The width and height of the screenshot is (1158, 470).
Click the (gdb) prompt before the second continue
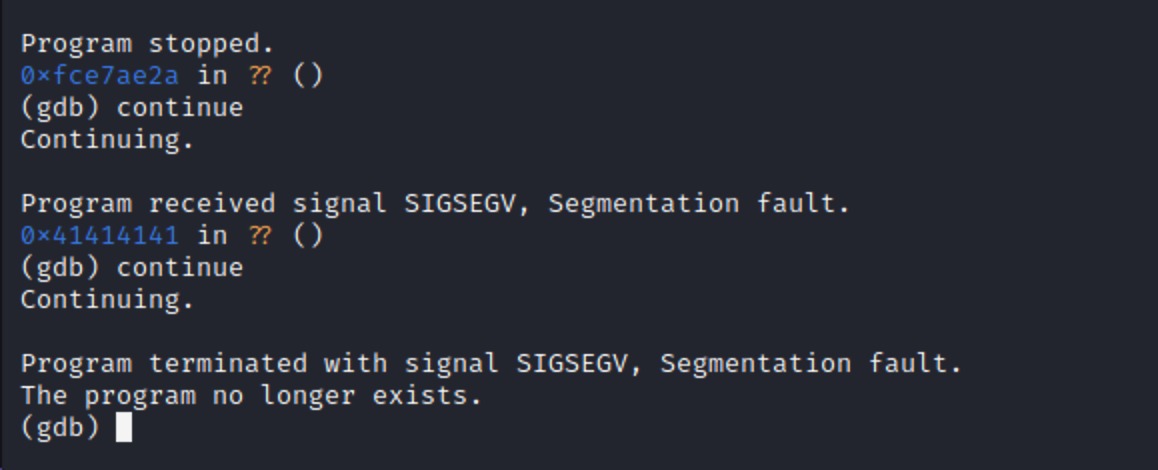click(x=60, y=268)
